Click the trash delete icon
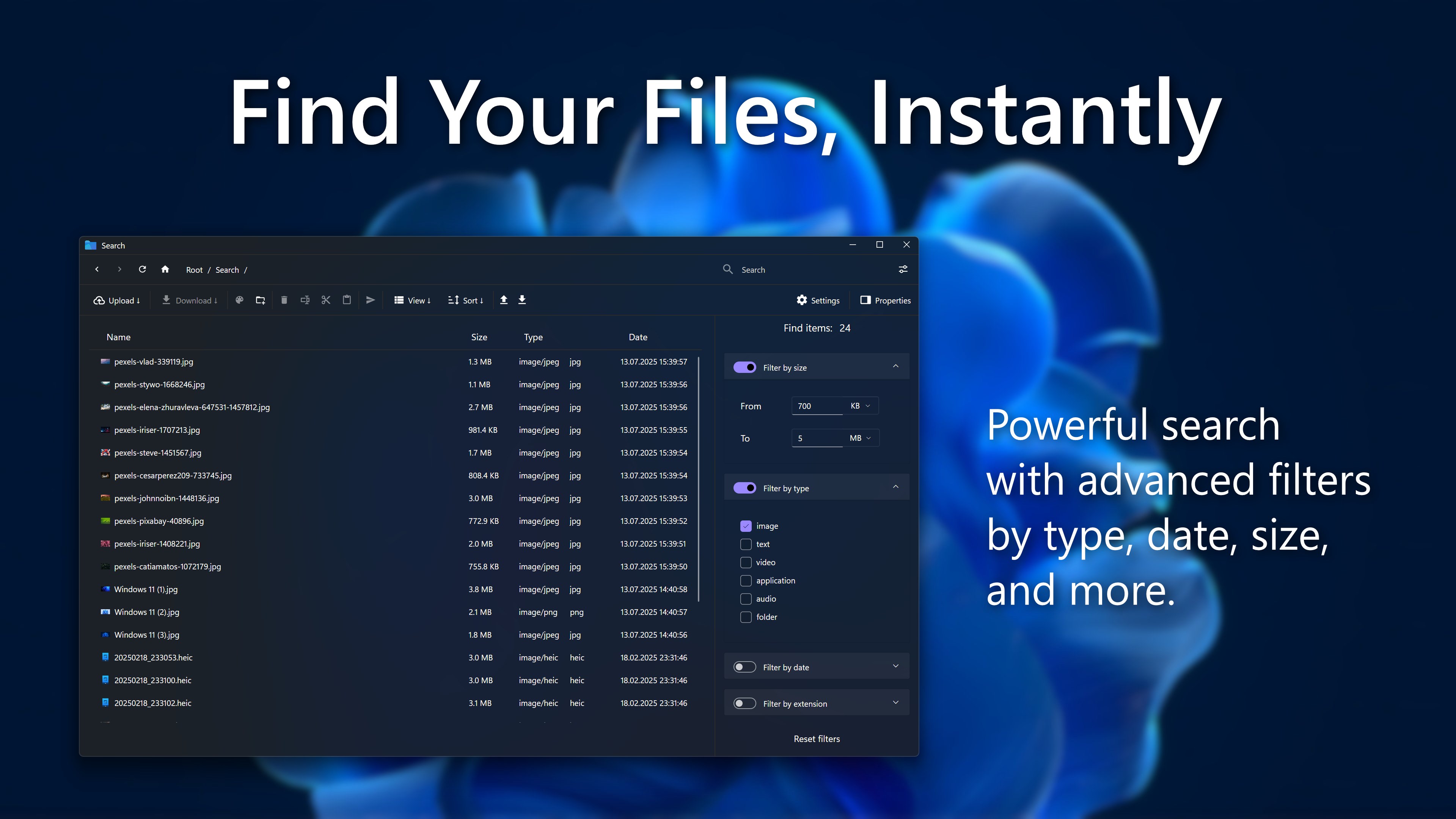 click(x=284, y=300)
